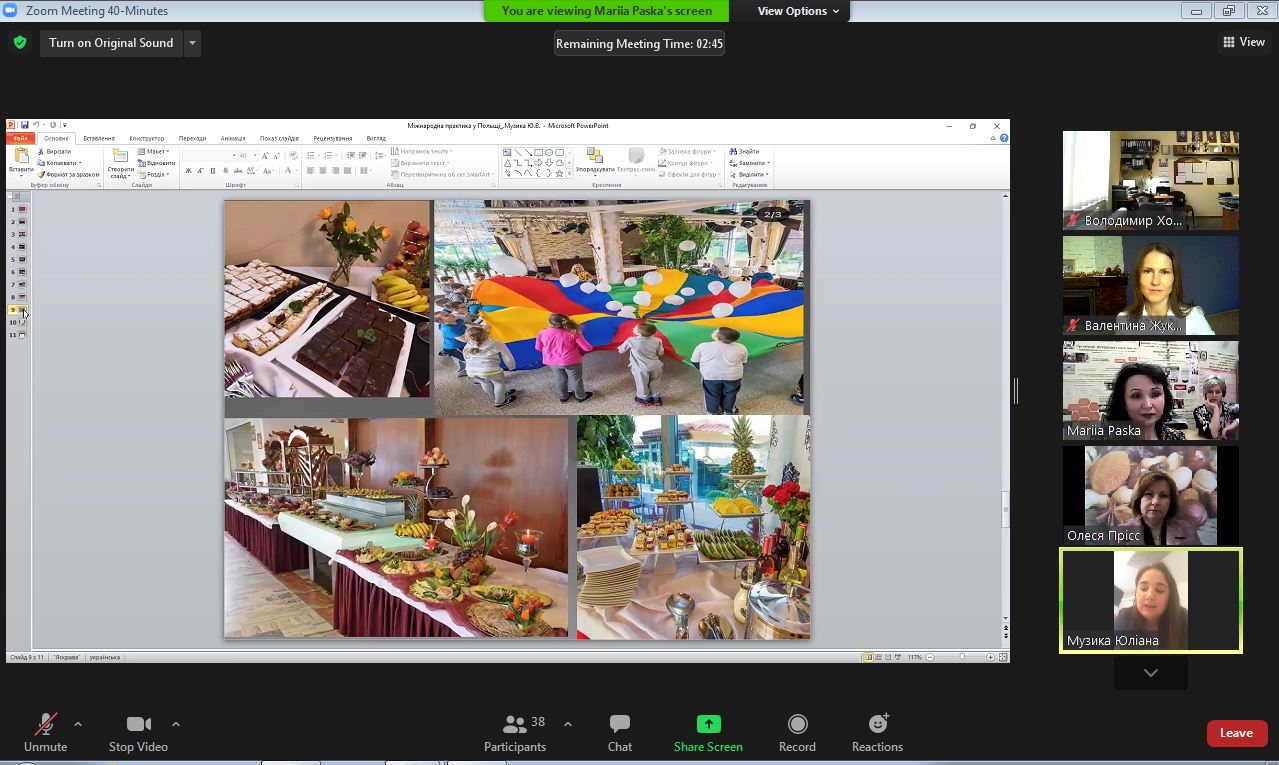Click the shared PowerPoint zoom slider

click(x=961, y=657)
